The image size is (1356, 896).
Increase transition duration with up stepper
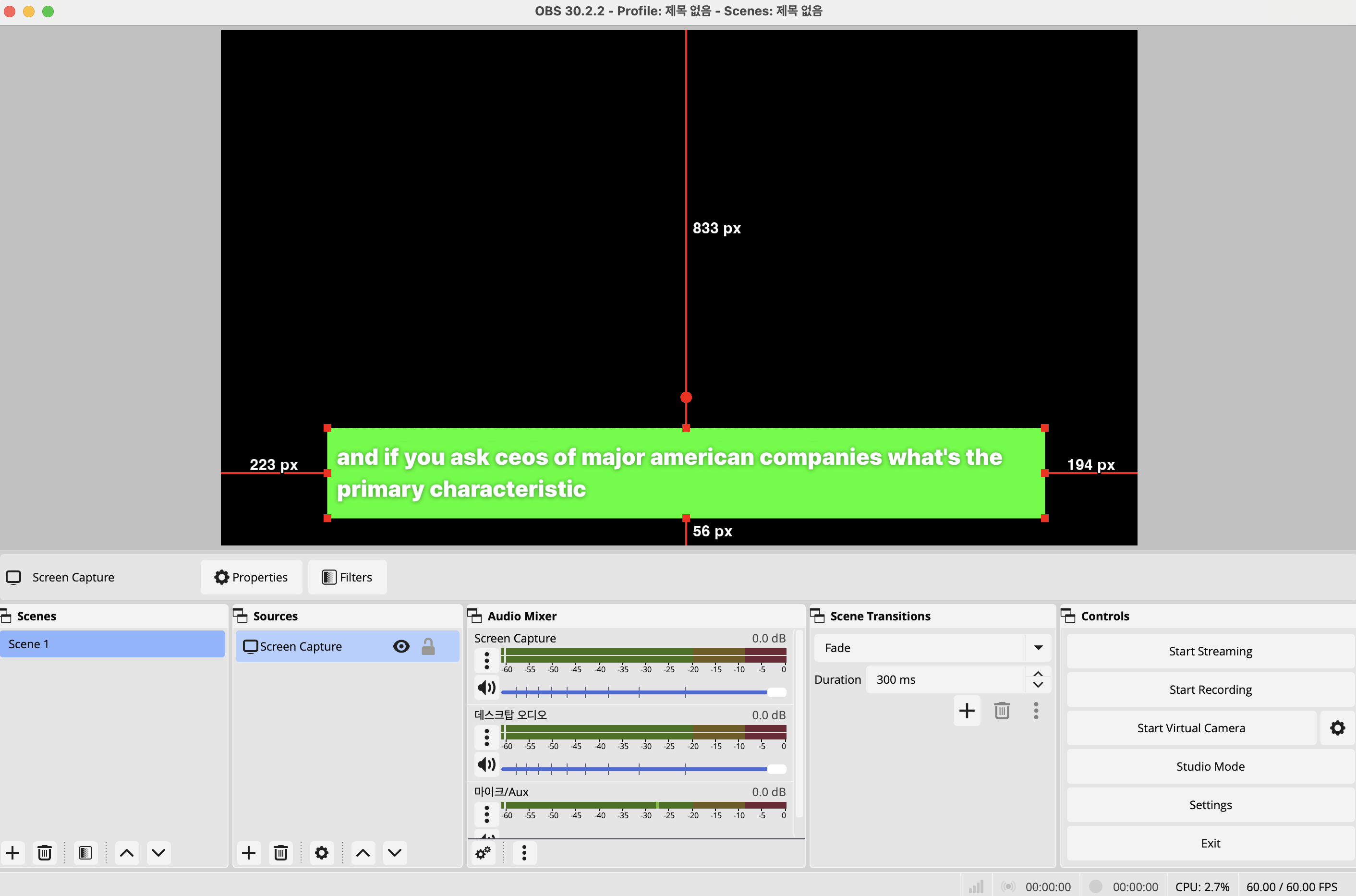coord(1038,674)
